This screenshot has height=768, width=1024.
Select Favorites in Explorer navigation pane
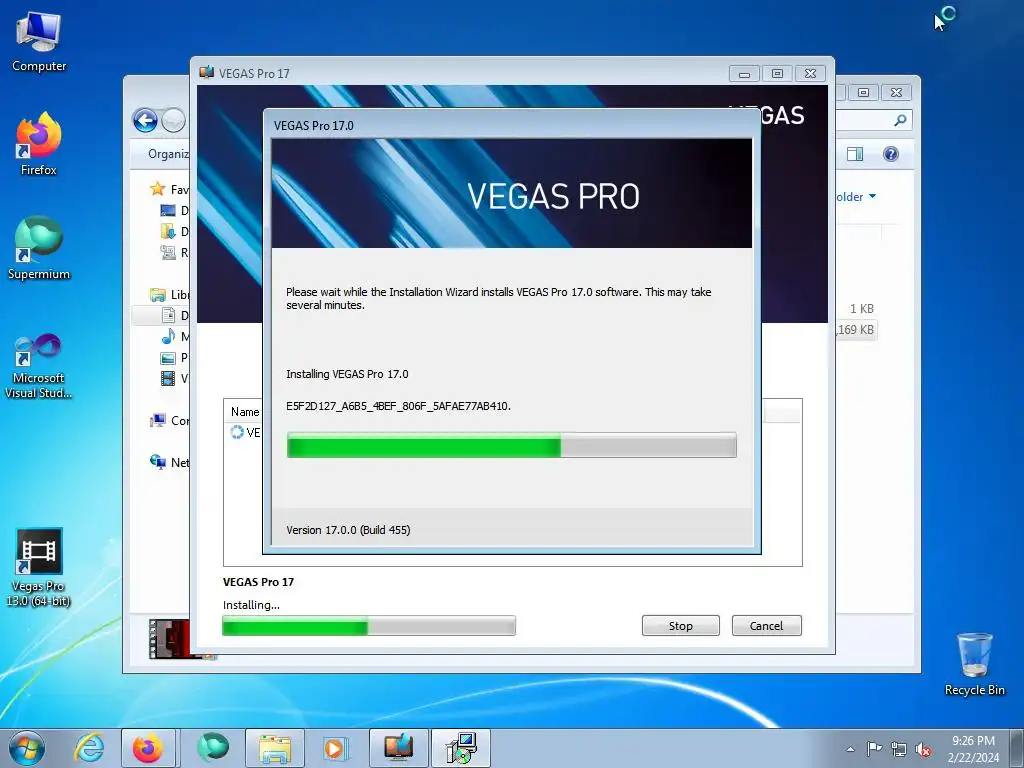tap(169, 189)
